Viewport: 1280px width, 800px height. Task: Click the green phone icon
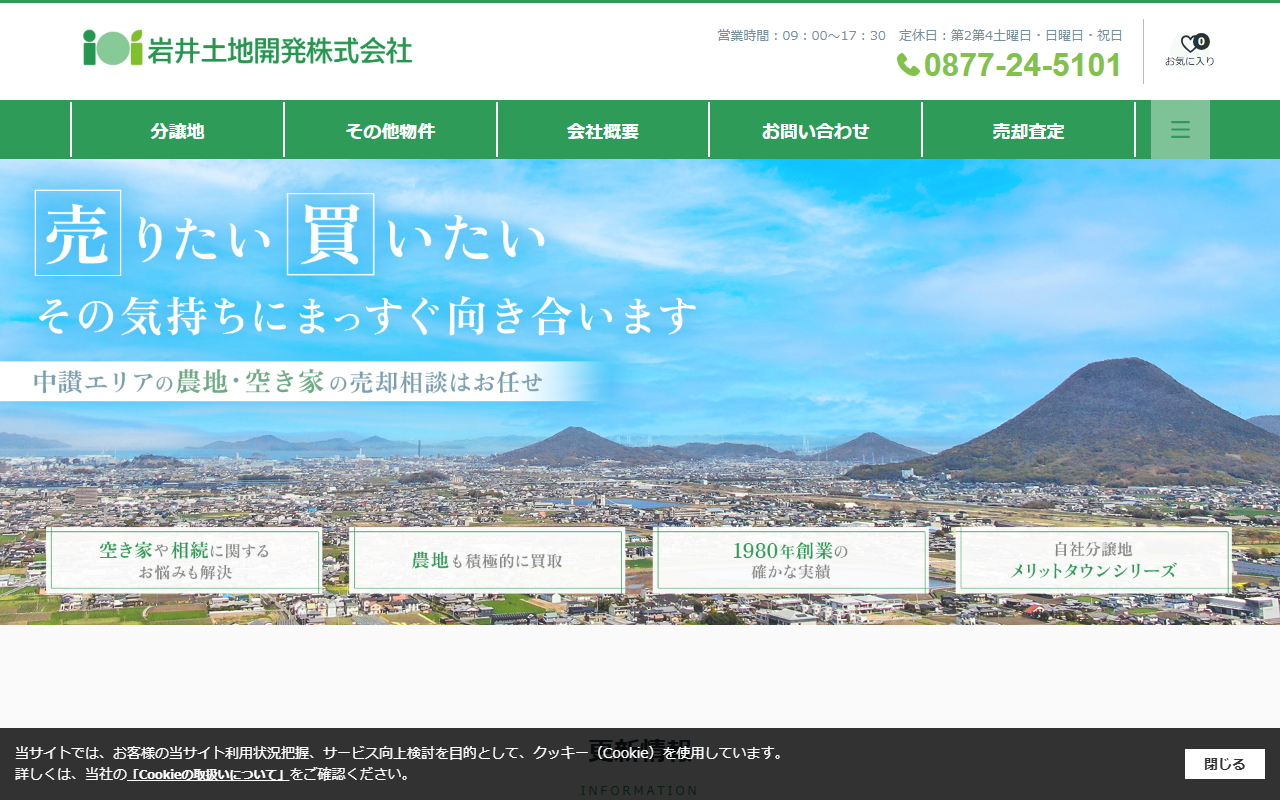point(908,65)
